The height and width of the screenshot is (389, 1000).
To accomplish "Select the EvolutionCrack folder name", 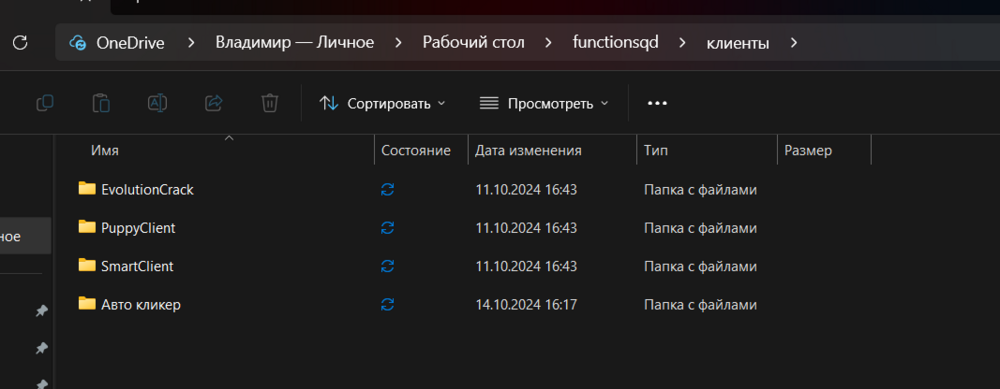I will pyautogui.click(x=147, y=189).
